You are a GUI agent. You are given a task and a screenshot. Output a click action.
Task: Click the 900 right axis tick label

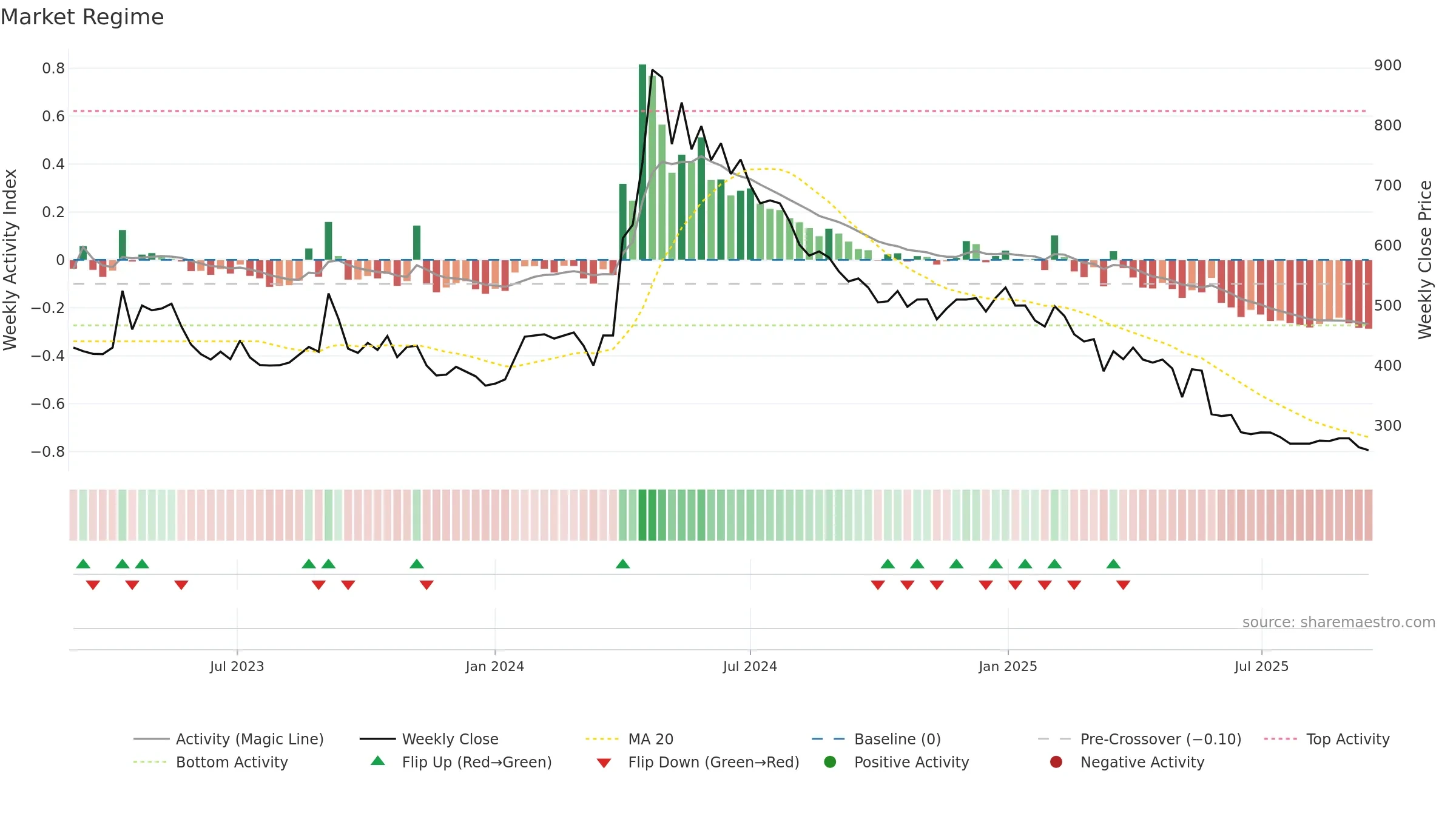pyautogui.click(x=1388, y=66)
